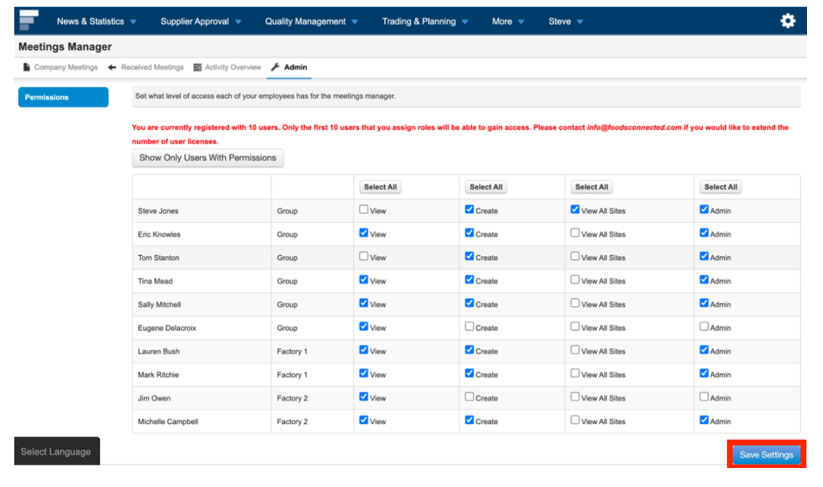Uncheck Admin for Mark Ritchie

tap(704, 373)
